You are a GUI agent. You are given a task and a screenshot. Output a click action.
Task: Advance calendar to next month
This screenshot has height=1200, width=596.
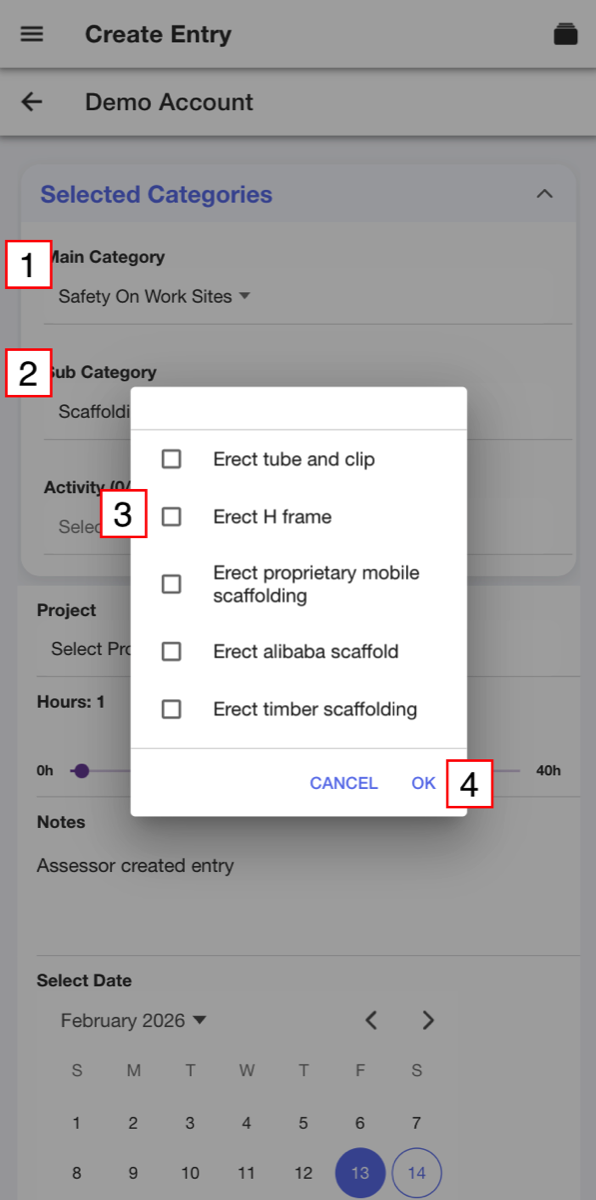tap(428, 1020)
